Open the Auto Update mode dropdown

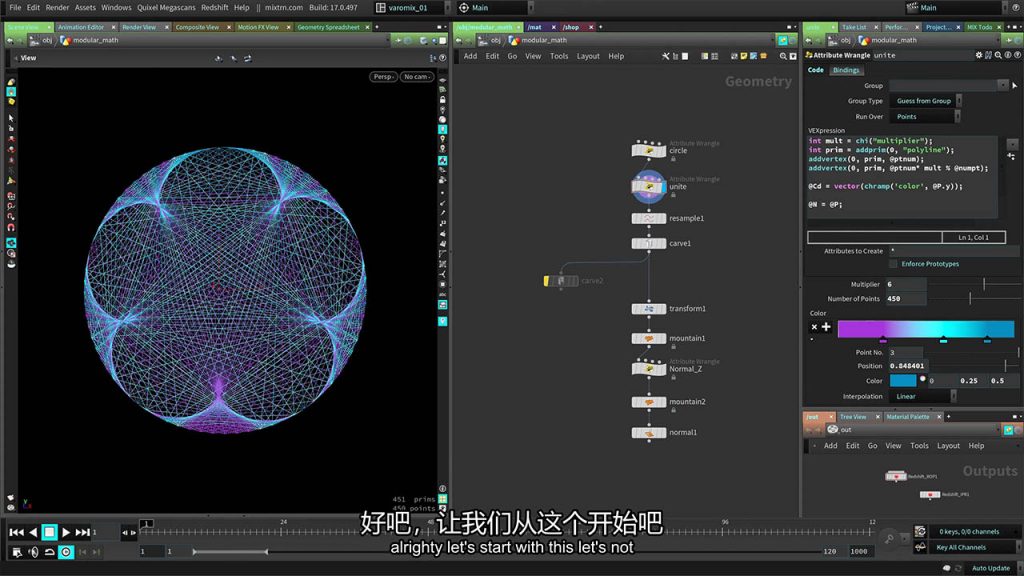(x=993, y=568)
